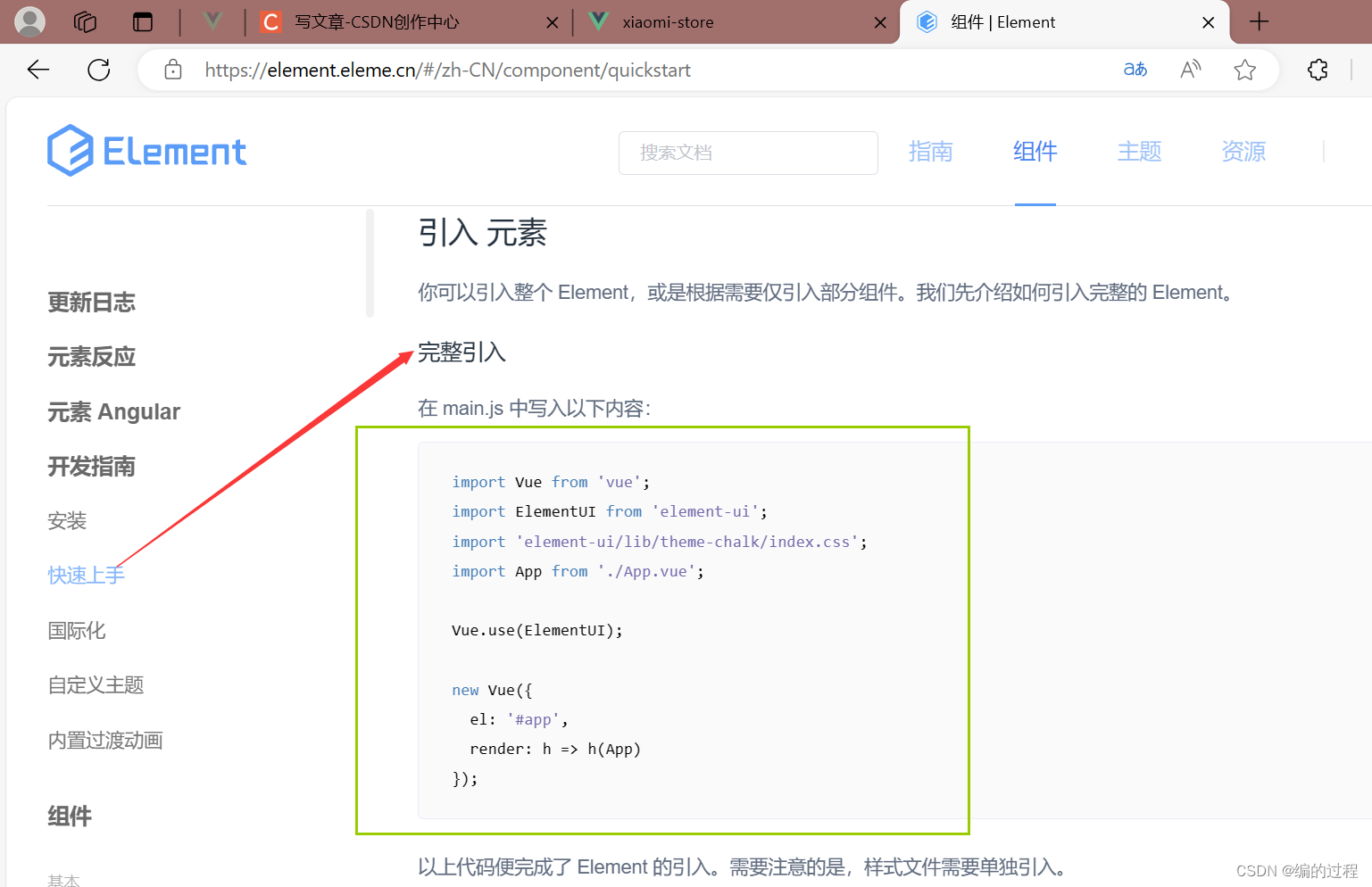The image size is (1372, 887).
Task: Open the 资源 nav item
Action: 1243,152
